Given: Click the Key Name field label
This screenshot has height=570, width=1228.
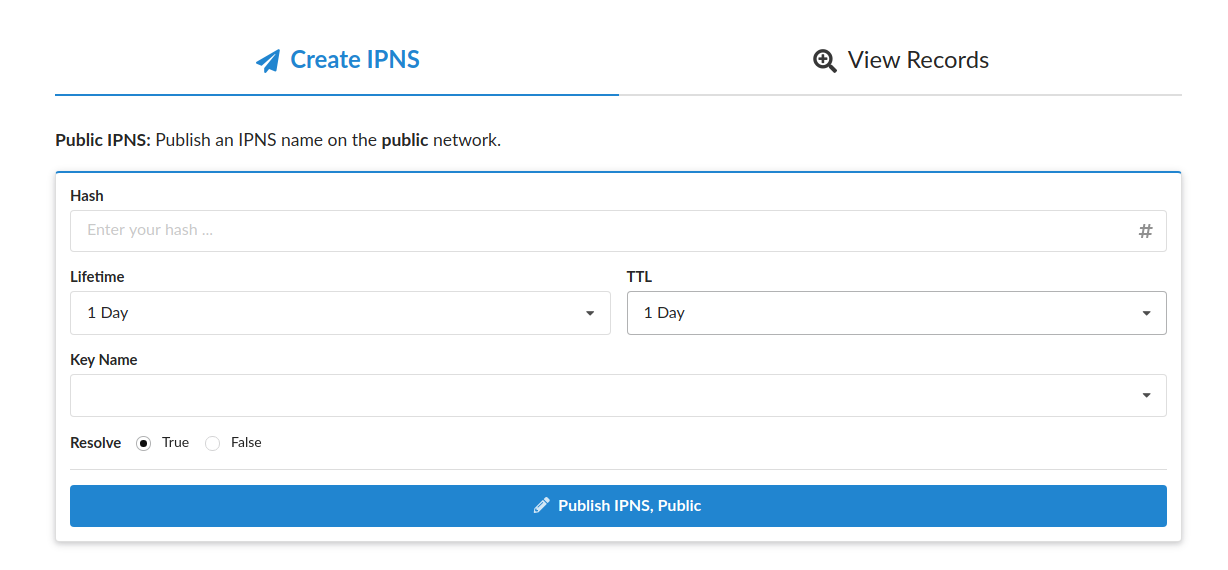Looking at the screenshot, I should tap(104, 360).
